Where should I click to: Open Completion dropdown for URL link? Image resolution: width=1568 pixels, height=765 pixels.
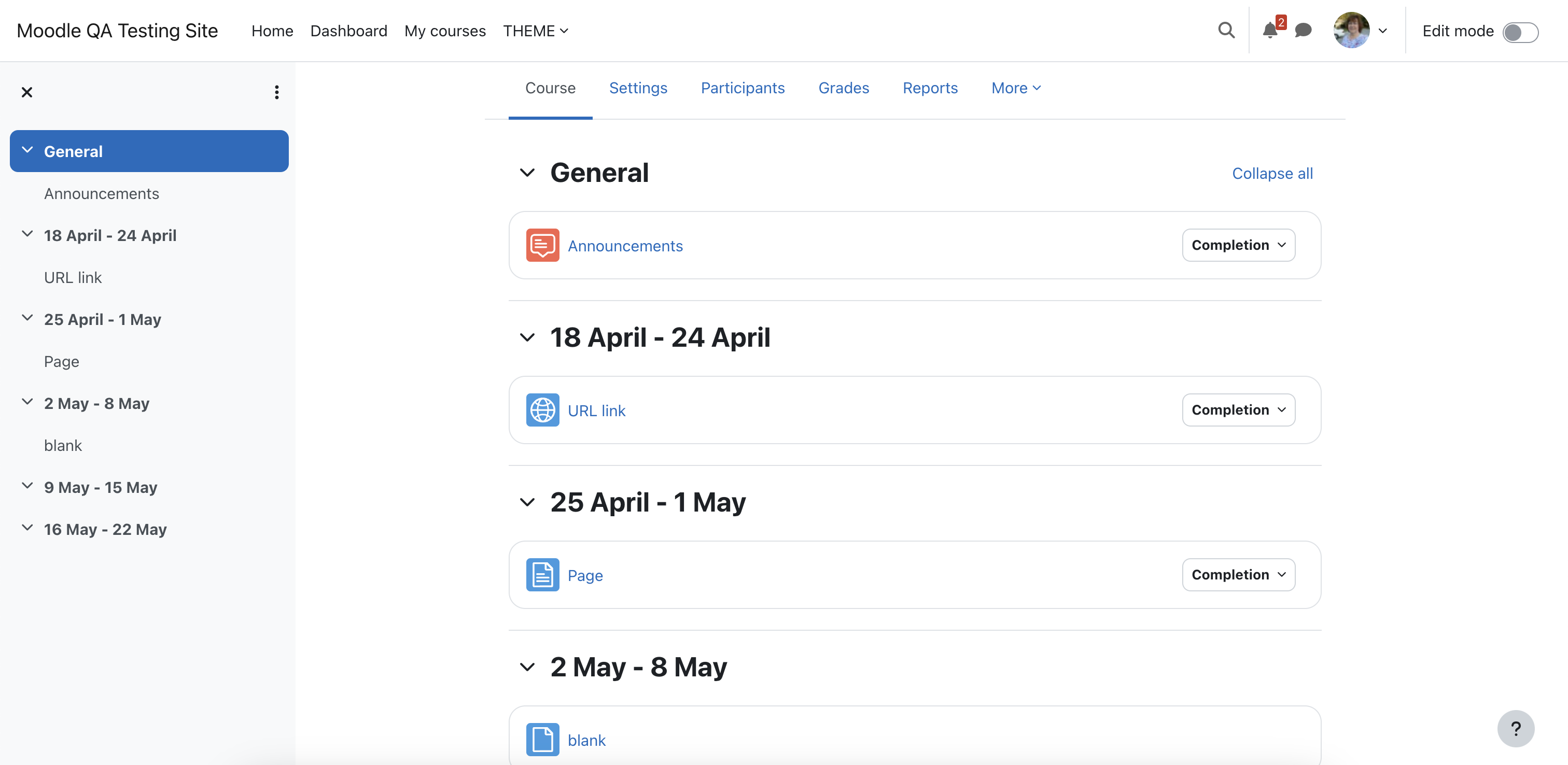(x=1238, y=410)
